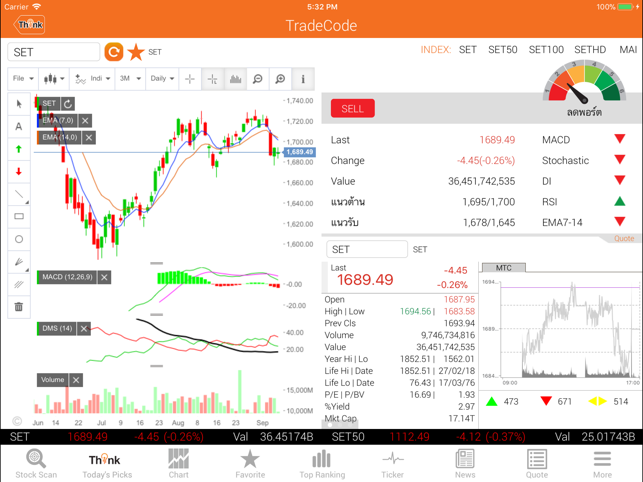Open the 3M period dropdown
Image resolution: width=643 pixels, height=482 pixels.
130,78
